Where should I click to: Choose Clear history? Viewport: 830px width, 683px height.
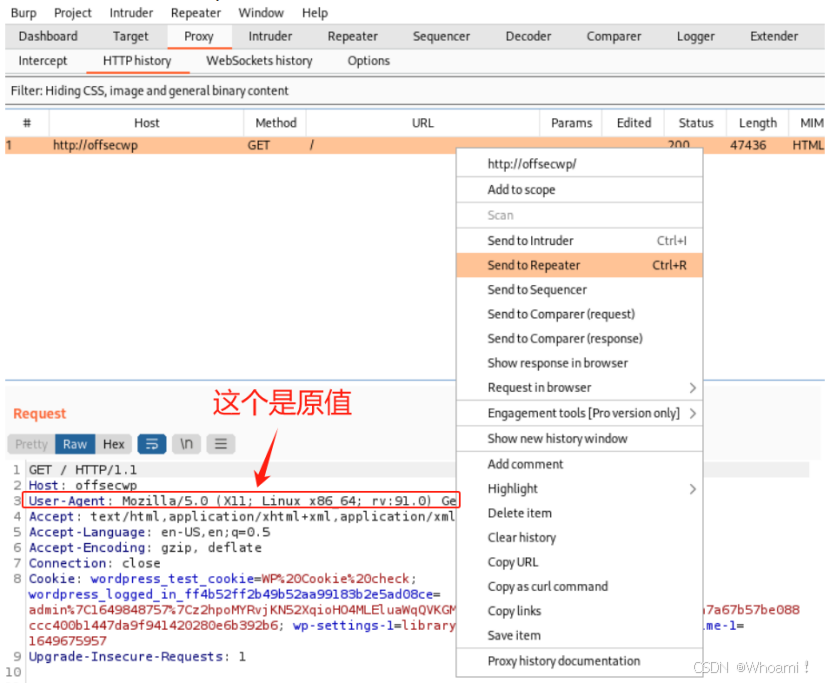(x=580, y=537)
